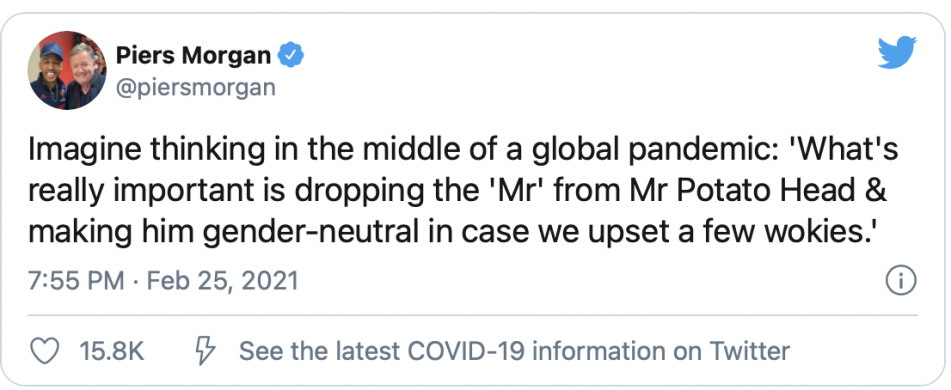Viewport: 951px width, 390px height.
Task: Open Piers Morgan's round profile picture
Action: click(x=67, y=70)
